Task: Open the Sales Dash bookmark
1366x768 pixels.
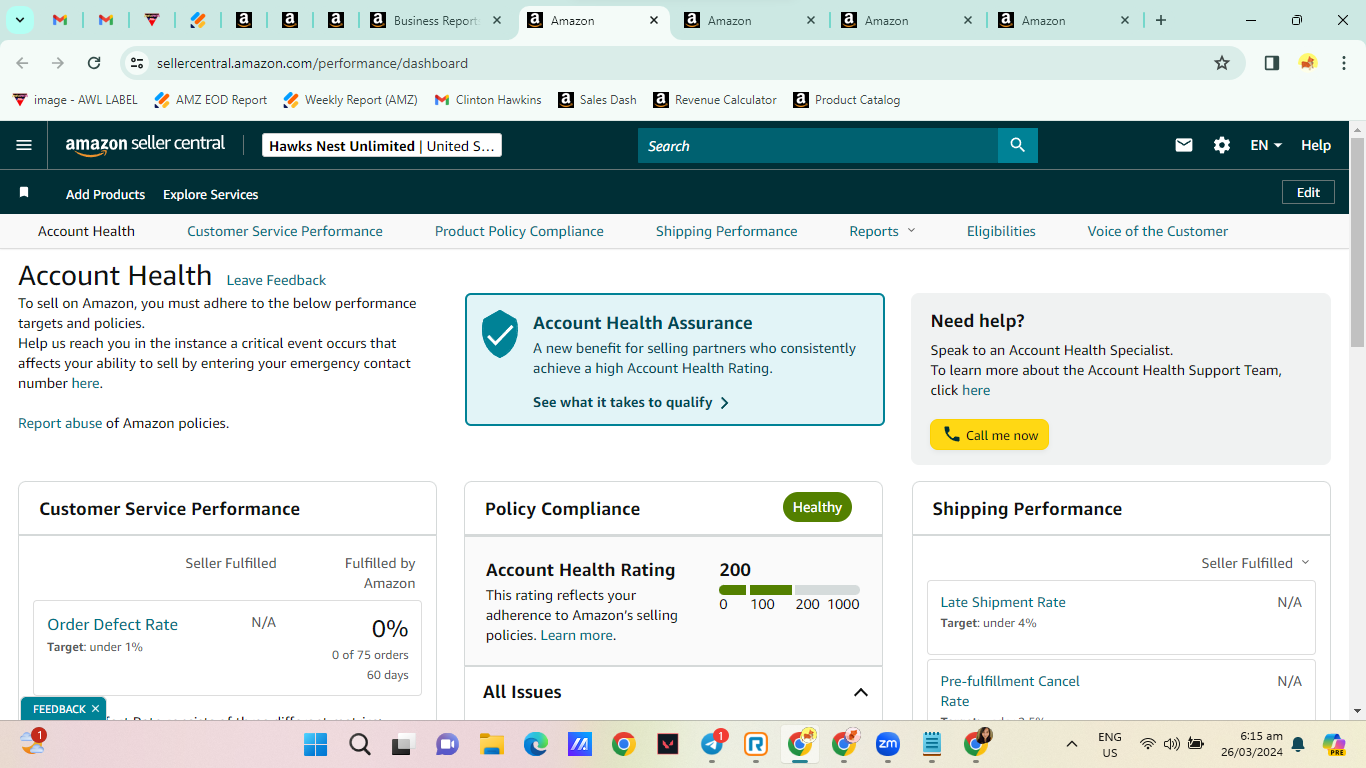Action: coord(597,100)
